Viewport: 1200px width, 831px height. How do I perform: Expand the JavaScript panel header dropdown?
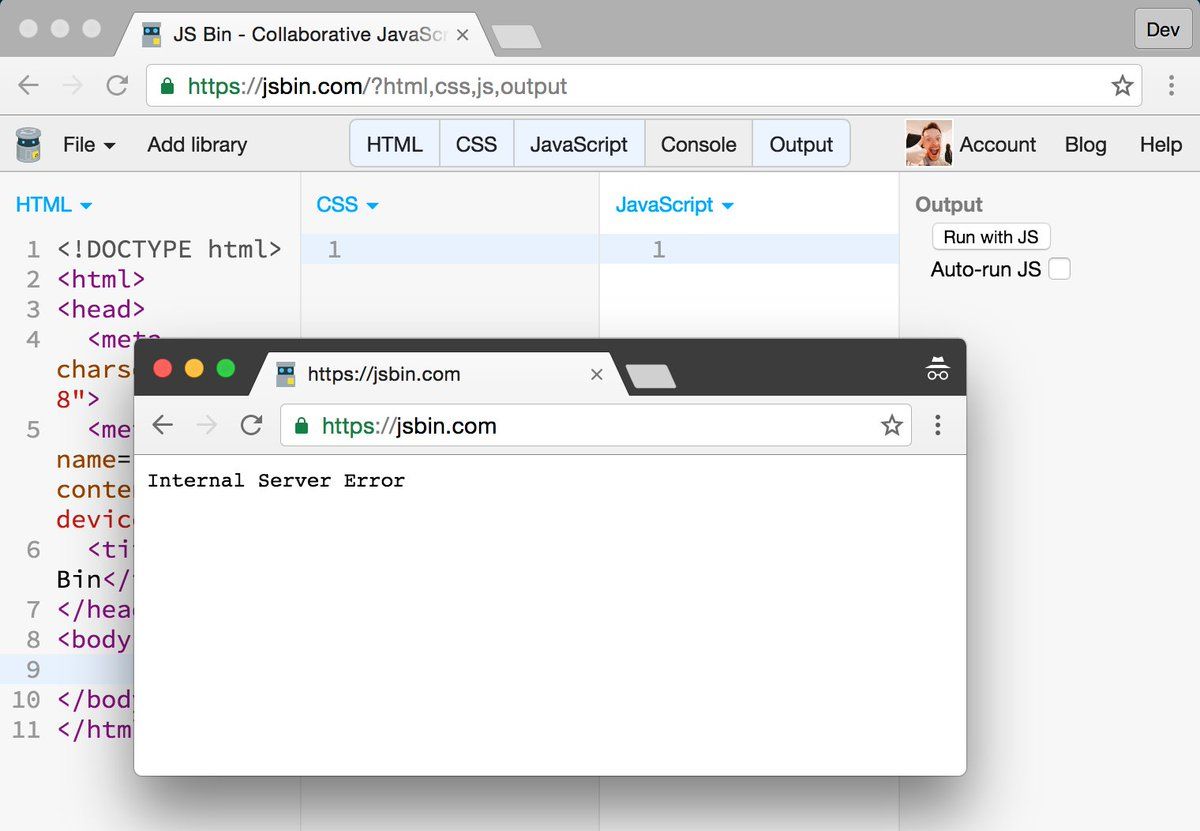(675, 205)
